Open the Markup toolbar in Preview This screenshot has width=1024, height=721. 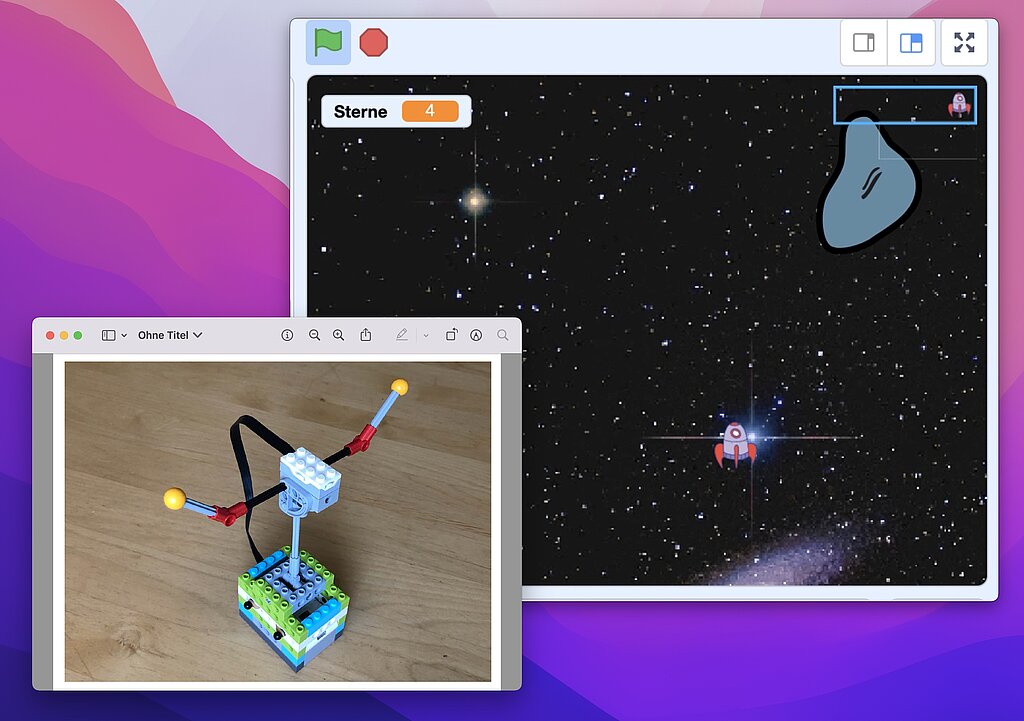[x=402, y=335]
